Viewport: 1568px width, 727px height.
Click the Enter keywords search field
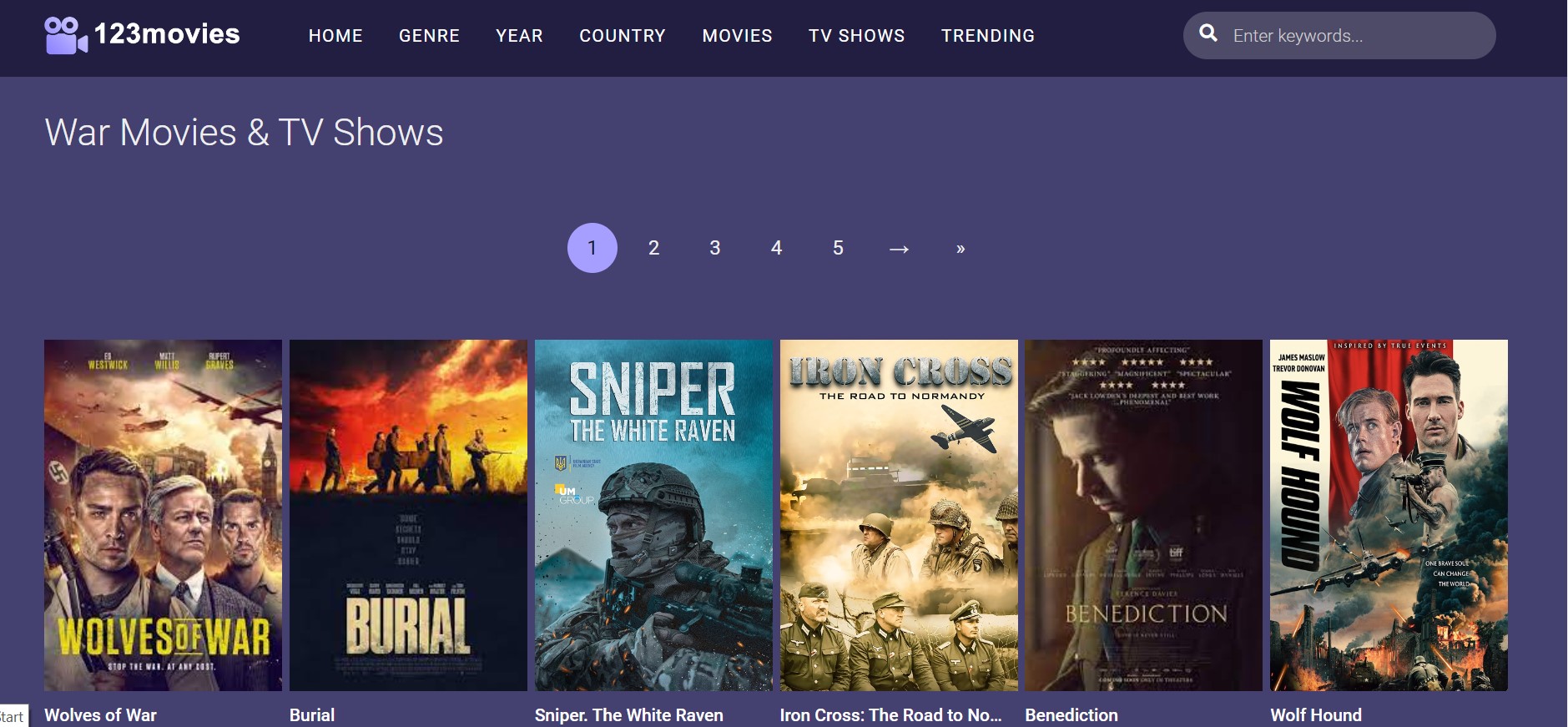(1339, 36)
